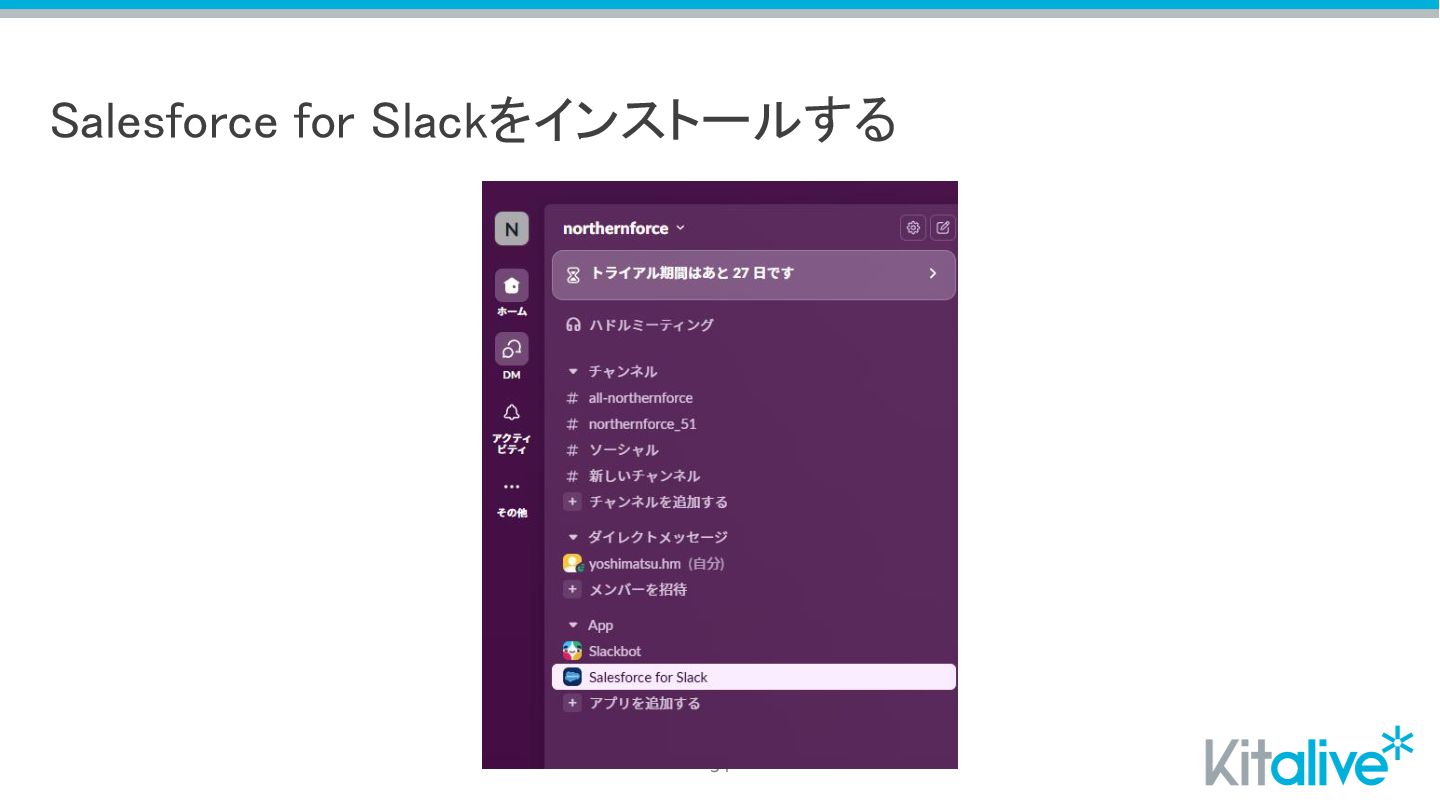Image resolution: width=1440 pixels, height=810 pixels.
Task: Click the chevron on the trial banner
Action: pyautogui.click(x=933, y=273)
